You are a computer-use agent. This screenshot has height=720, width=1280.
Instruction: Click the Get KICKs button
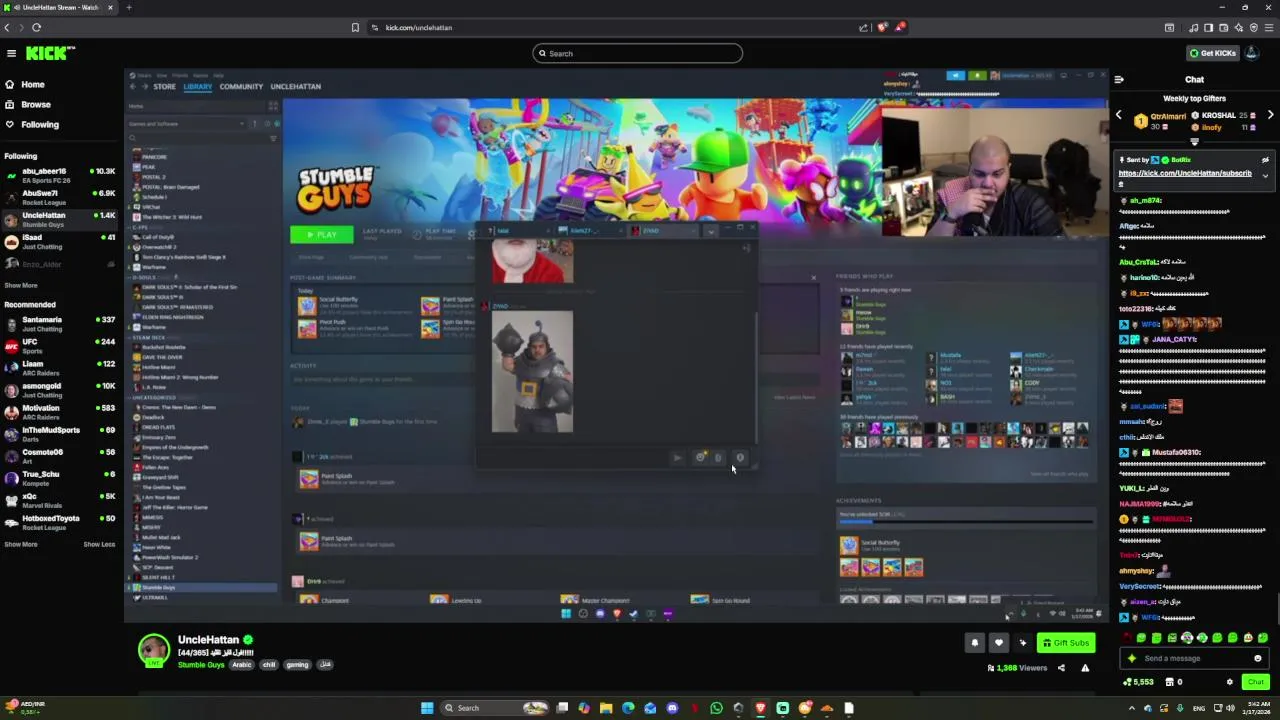click(x=1212, y=53)
